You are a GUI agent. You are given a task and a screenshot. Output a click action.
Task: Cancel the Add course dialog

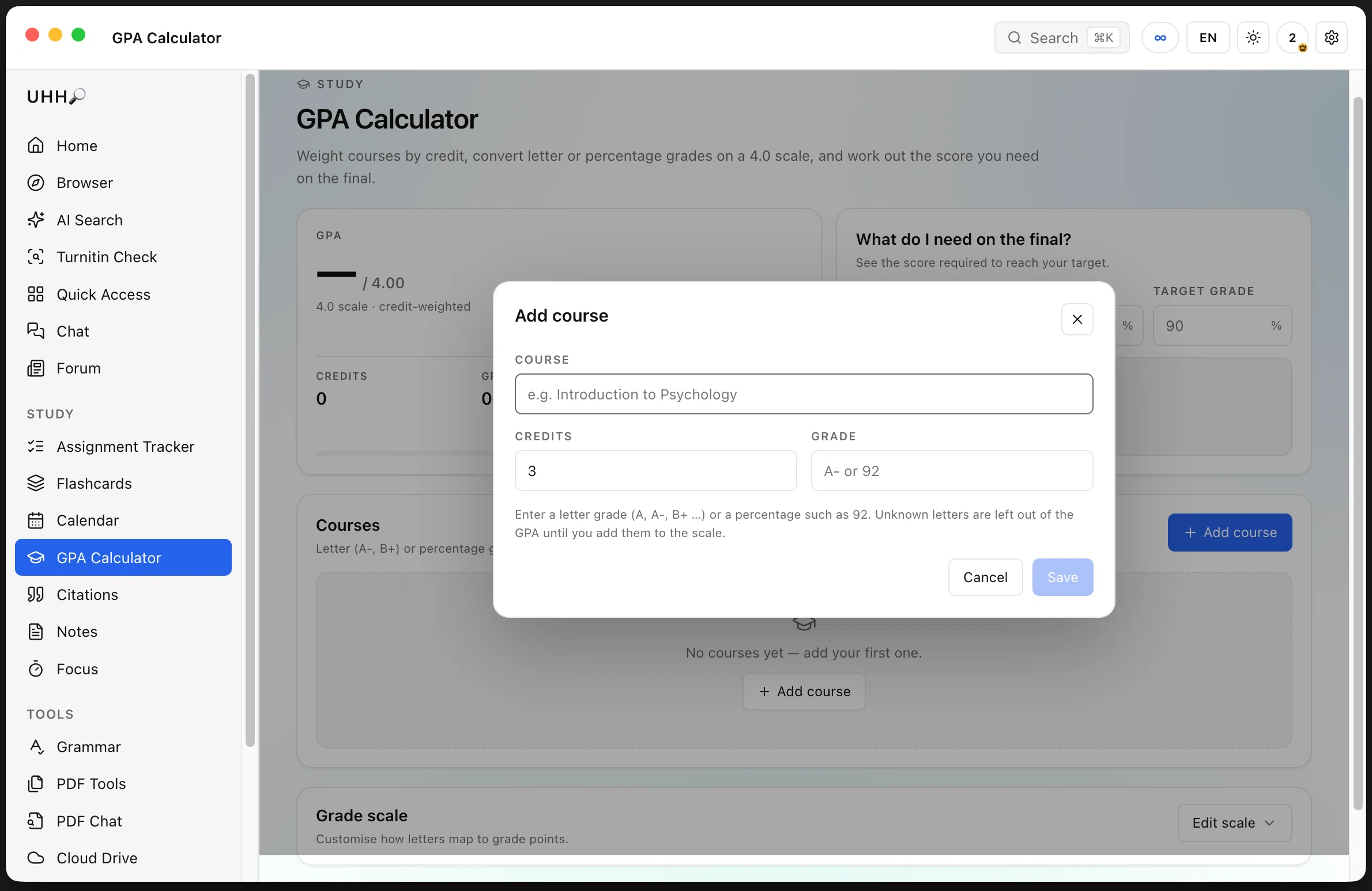tap(986, 577)
